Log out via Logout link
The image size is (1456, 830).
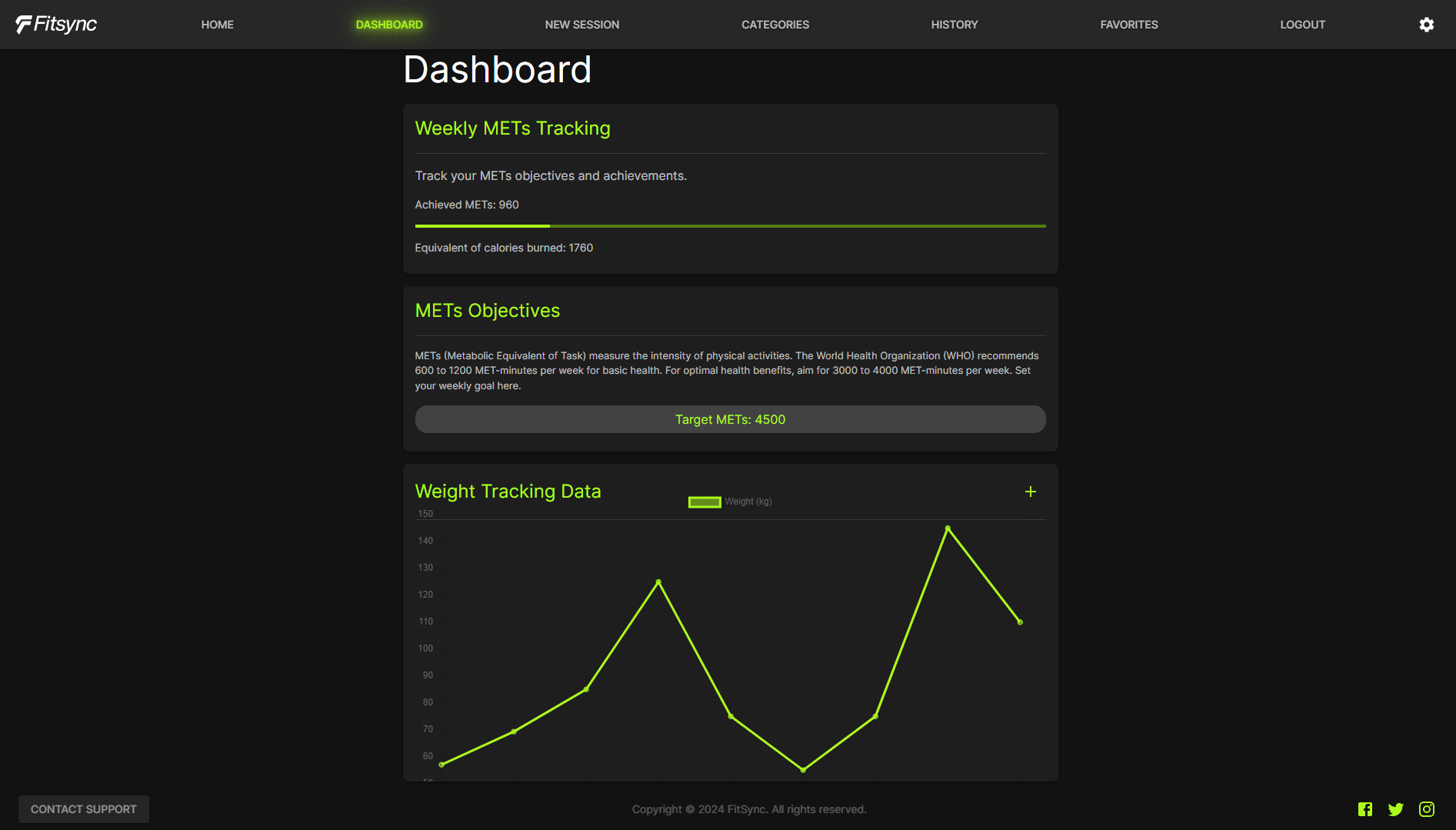(1303, 25)
